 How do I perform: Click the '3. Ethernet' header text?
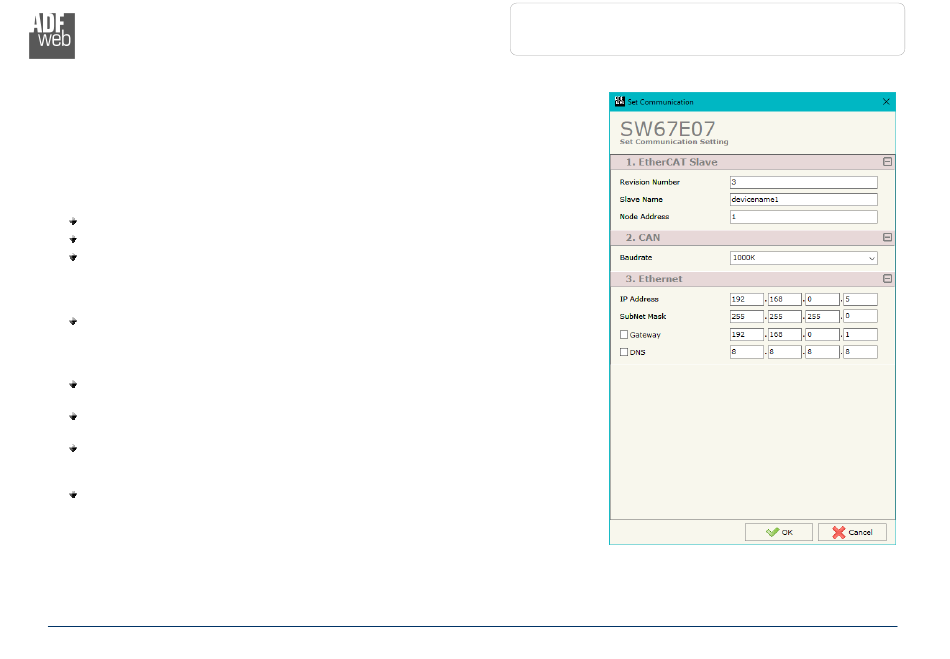654,279
